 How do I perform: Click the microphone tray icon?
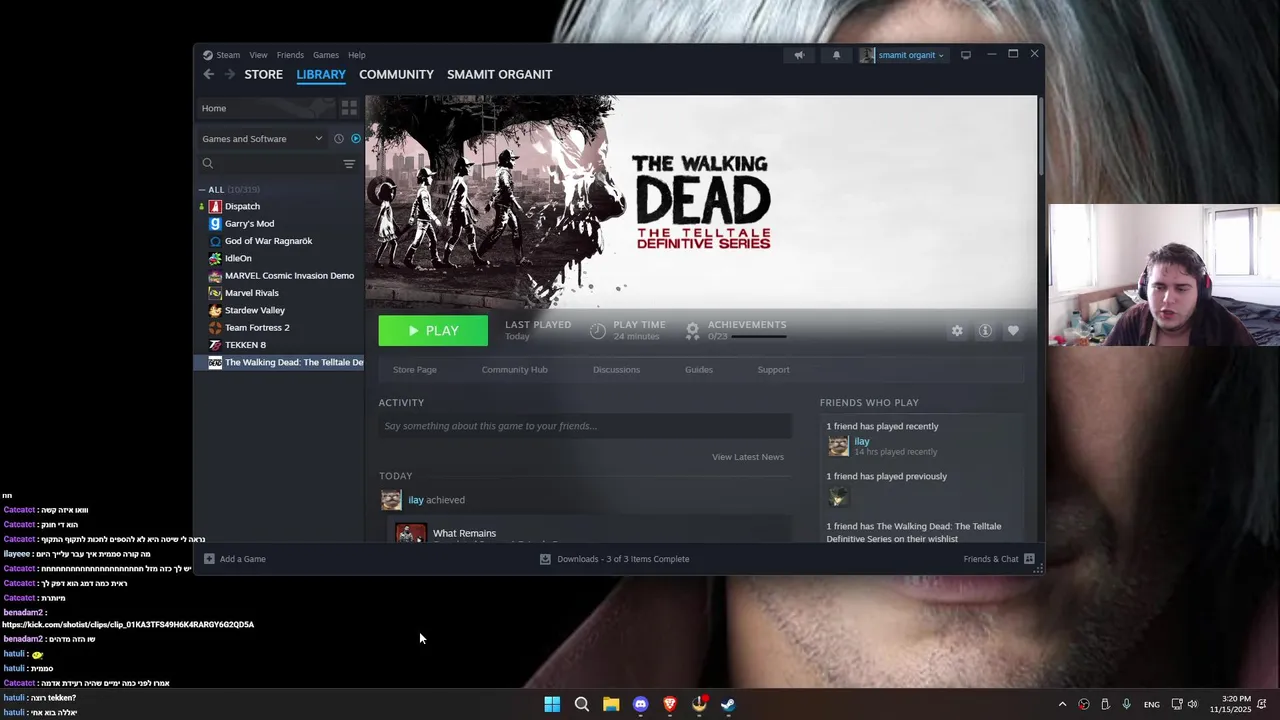[1126, 704]
